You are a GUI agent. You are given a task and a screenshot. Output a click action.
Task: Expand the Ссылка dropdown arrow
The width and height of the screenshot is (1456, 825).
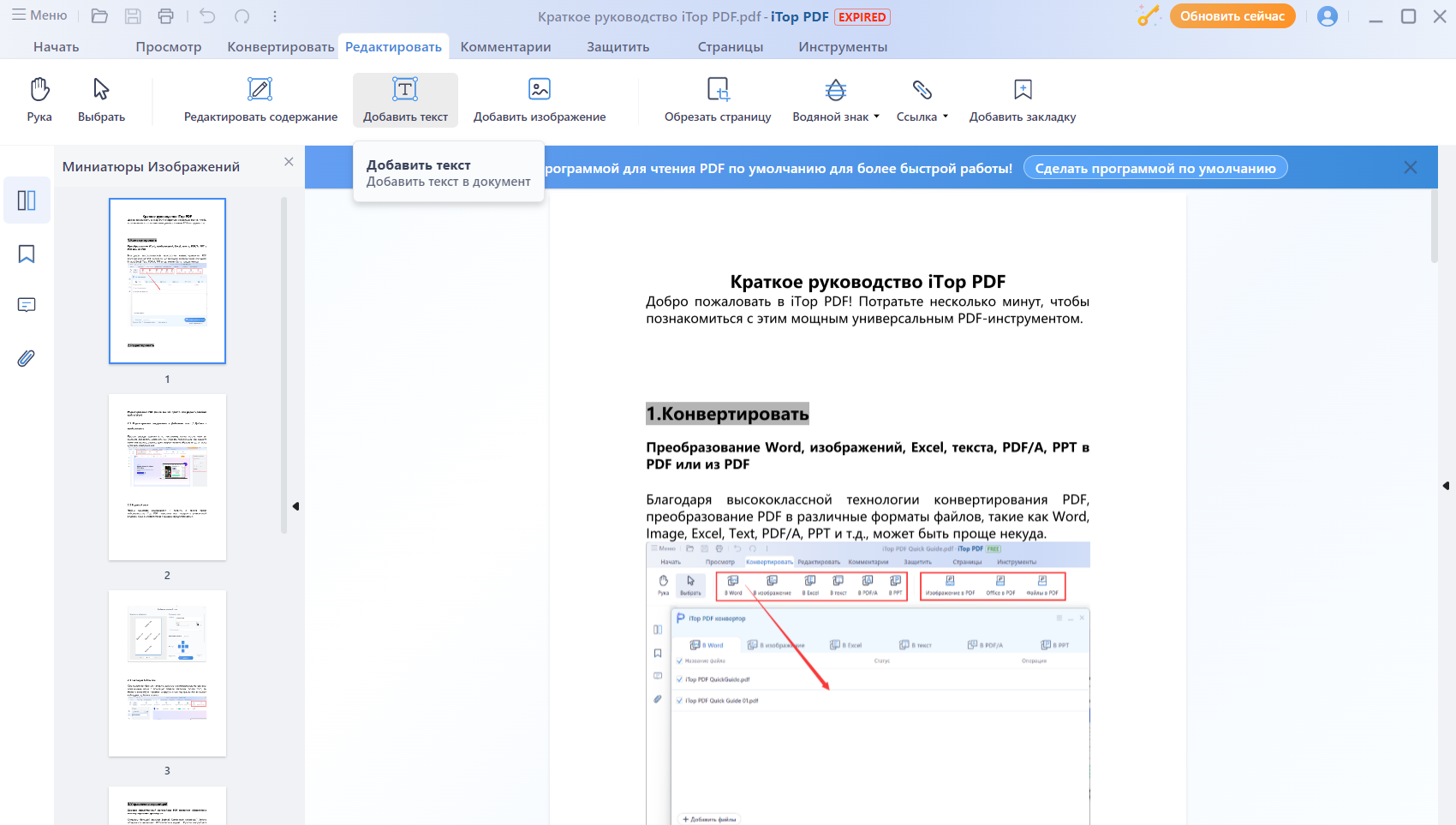pos(946,117)
